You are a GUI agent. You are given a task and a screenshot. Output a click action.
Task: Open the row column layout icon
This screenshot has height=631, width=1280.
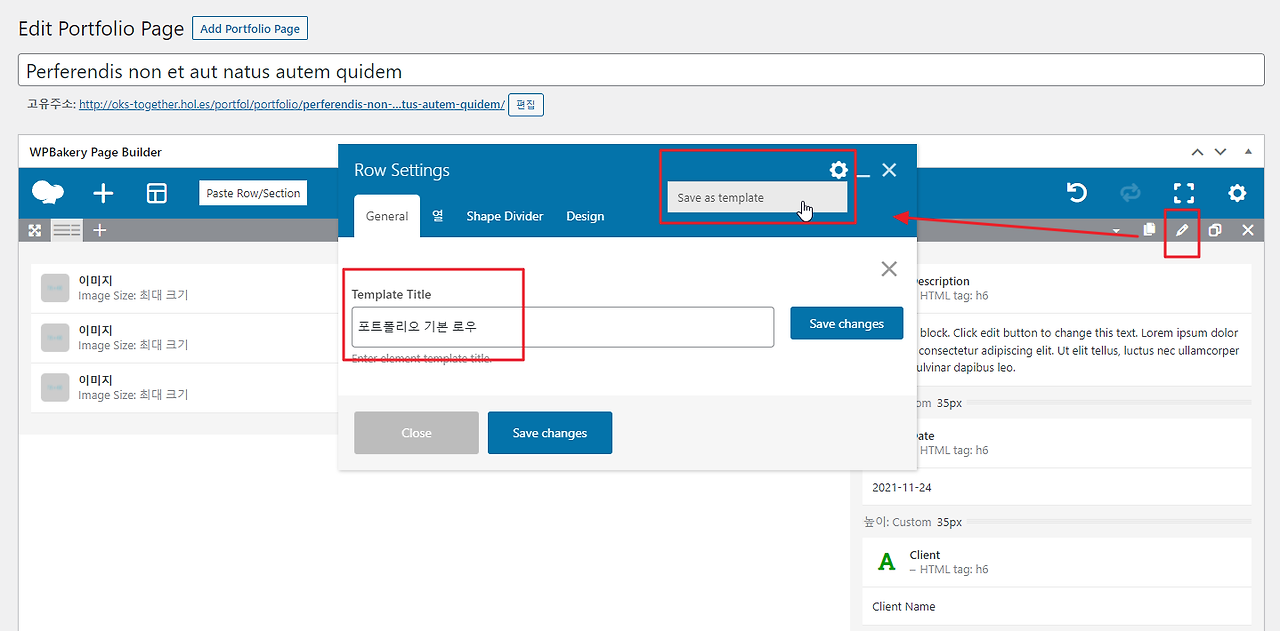(x=67, y=230)
